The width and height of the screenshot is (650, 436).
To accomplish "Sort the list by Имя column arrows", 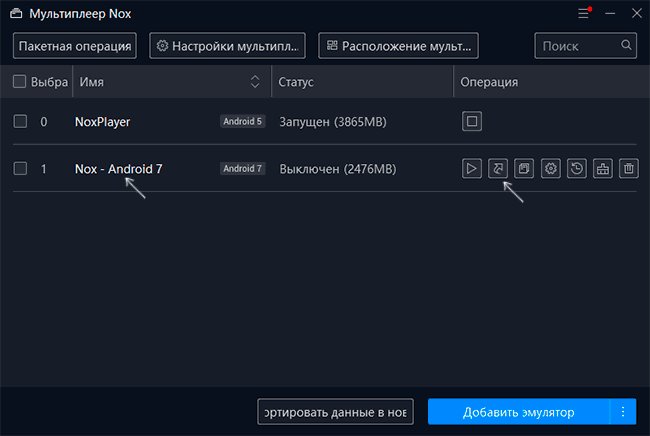I will click(x=255, y=82).
